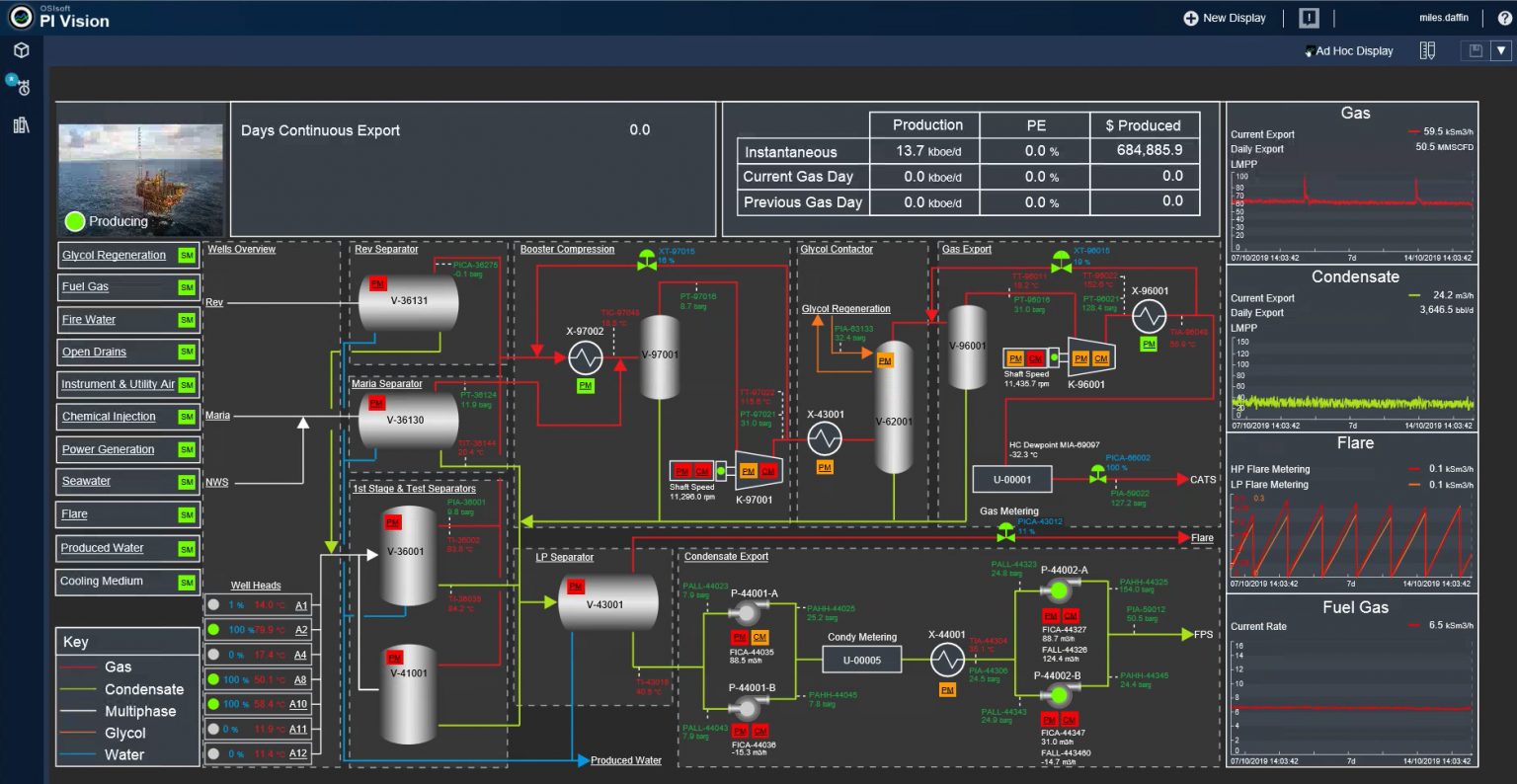Select the New Display menu item
Screen dimensions: 1517x784
1224,17
